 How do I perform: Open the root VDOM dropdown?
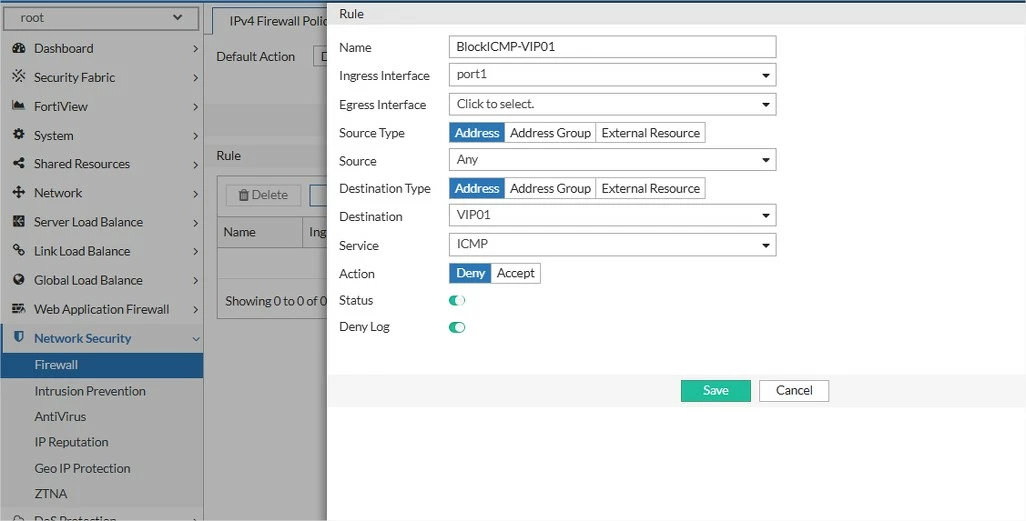(x=101, y=18)
